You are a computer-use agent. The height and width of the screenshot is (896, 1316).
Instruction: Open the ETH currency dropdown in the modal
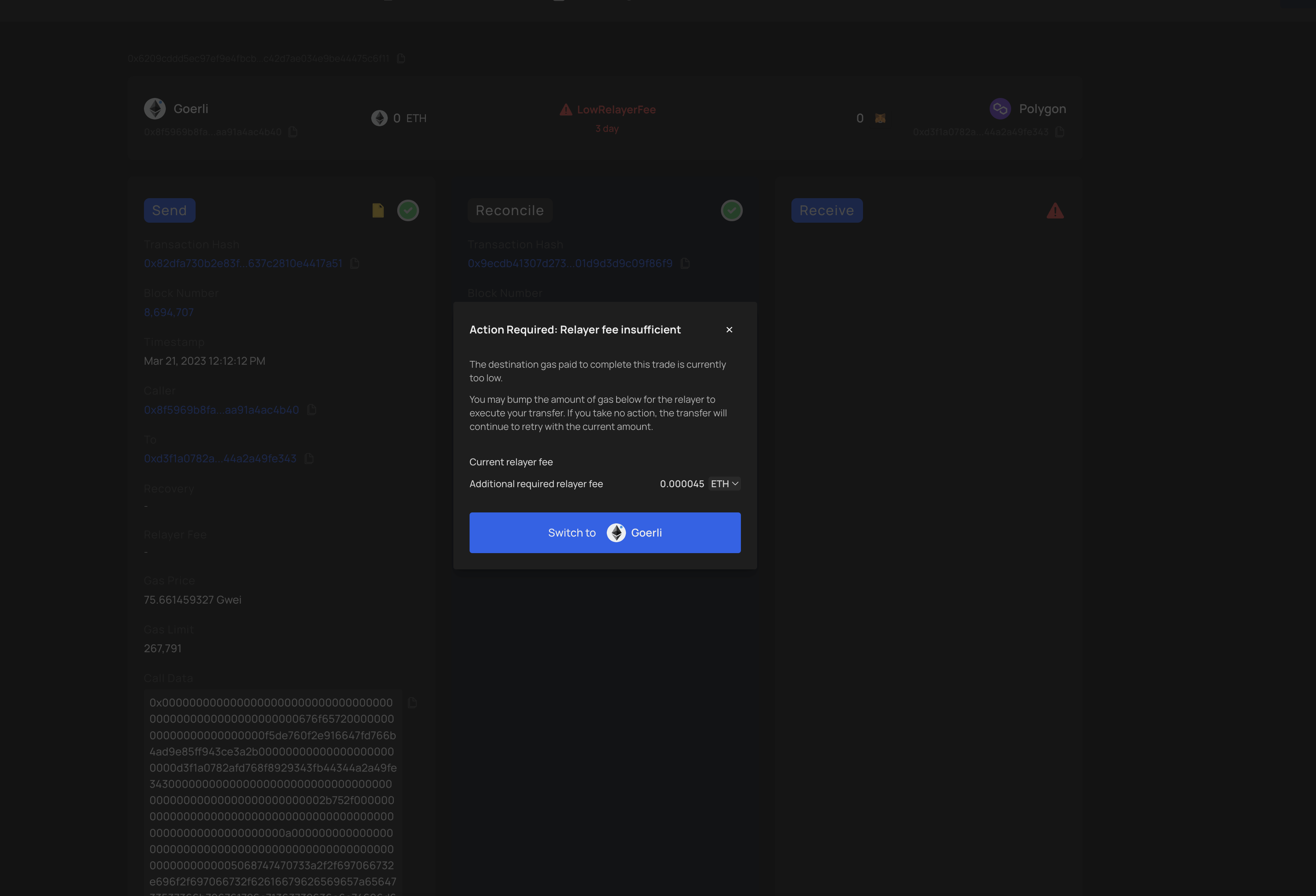point(725,484)
